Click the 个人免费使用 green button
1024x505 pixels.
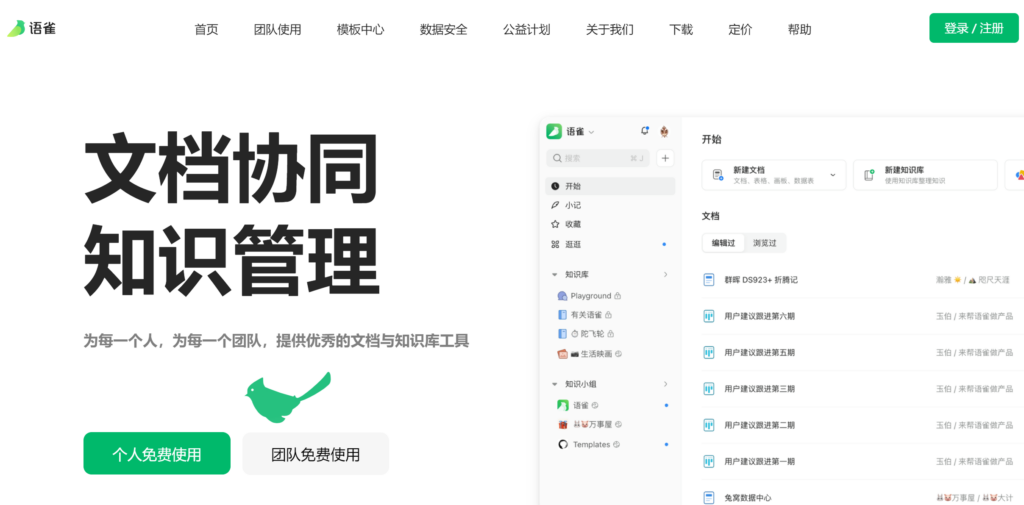pyautogui.click(x=157, y=454)
